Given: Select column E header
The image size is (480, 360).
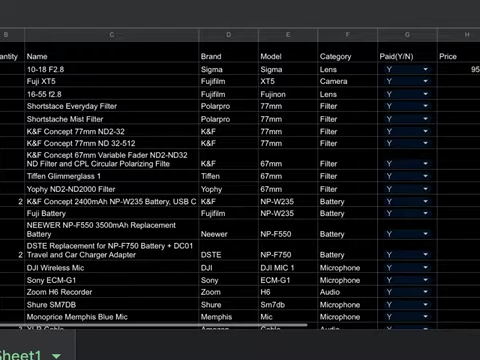Looking at the screenshot, I should (288, 35).
